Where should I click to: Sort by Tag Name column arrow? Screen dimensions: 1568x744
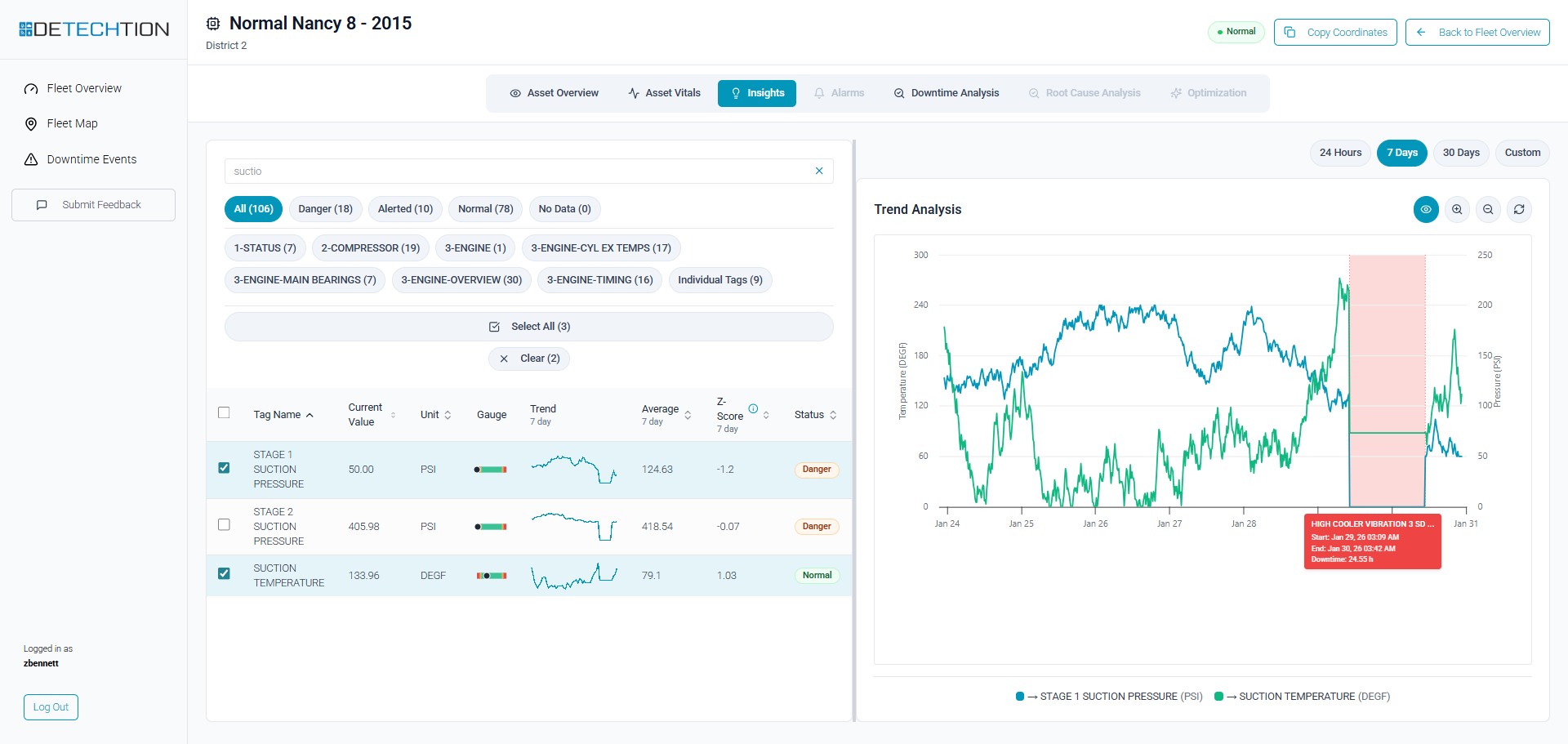[x=310, y=415]
